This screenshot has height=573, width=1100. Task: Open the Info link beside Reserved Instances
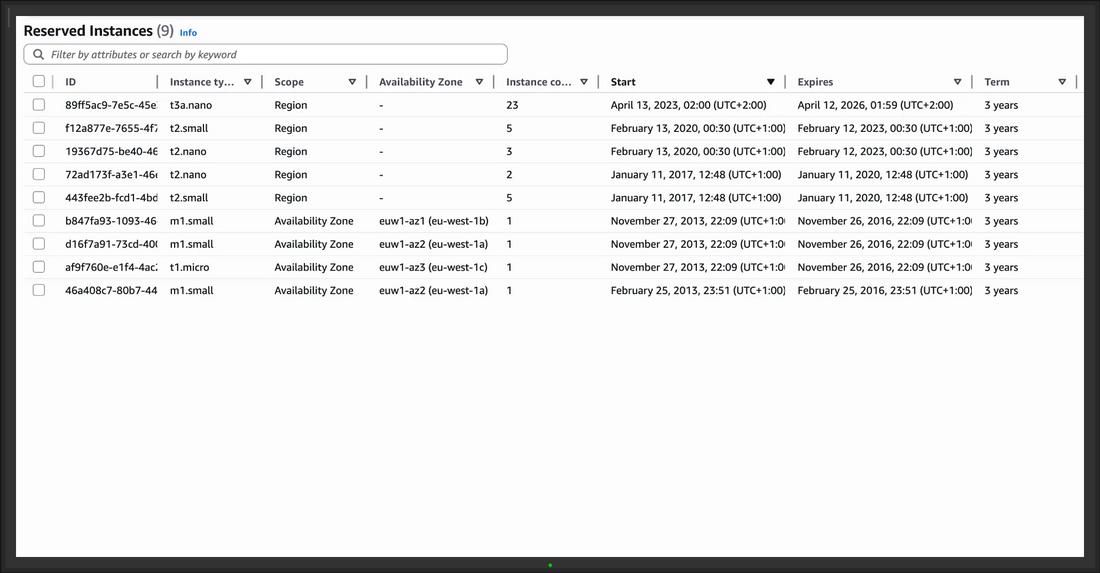[x=188, y=33]
